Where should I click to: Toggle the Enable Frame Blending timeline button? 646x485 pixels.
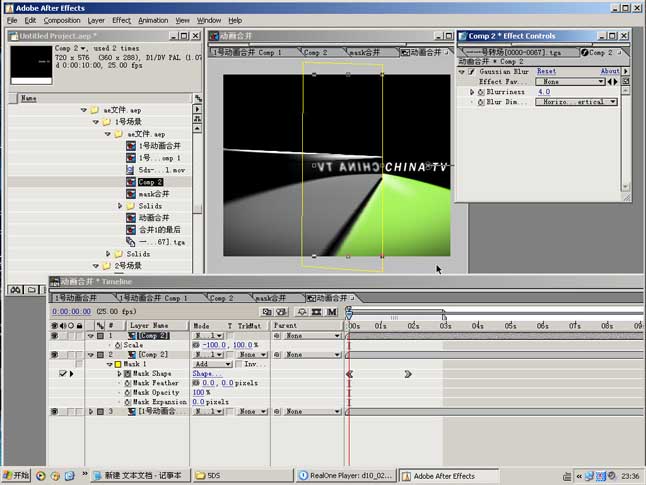316,312
